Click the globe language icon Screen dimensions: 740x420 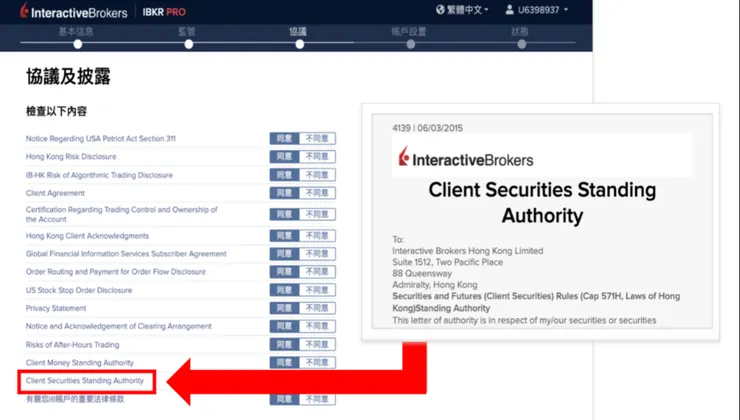point(440,9)
